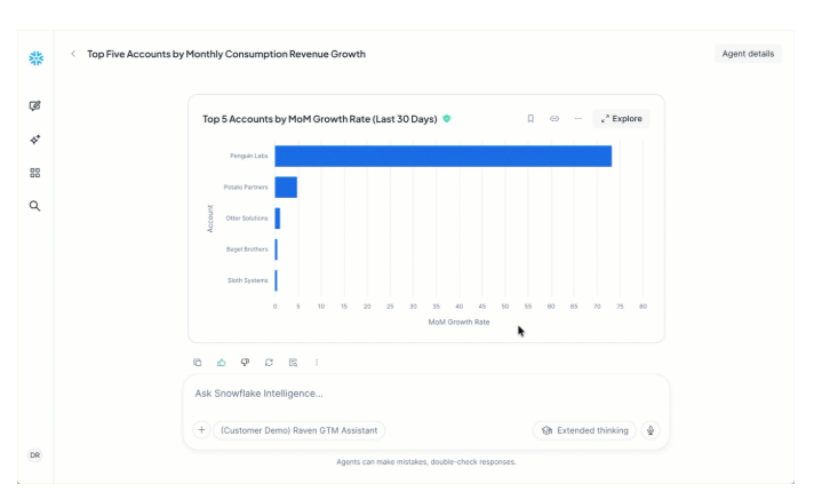Image resolution: width=830 pixels, height=492 pixels.
Task: Open chart more options ellipsis
Action: [x=578, y=119]
